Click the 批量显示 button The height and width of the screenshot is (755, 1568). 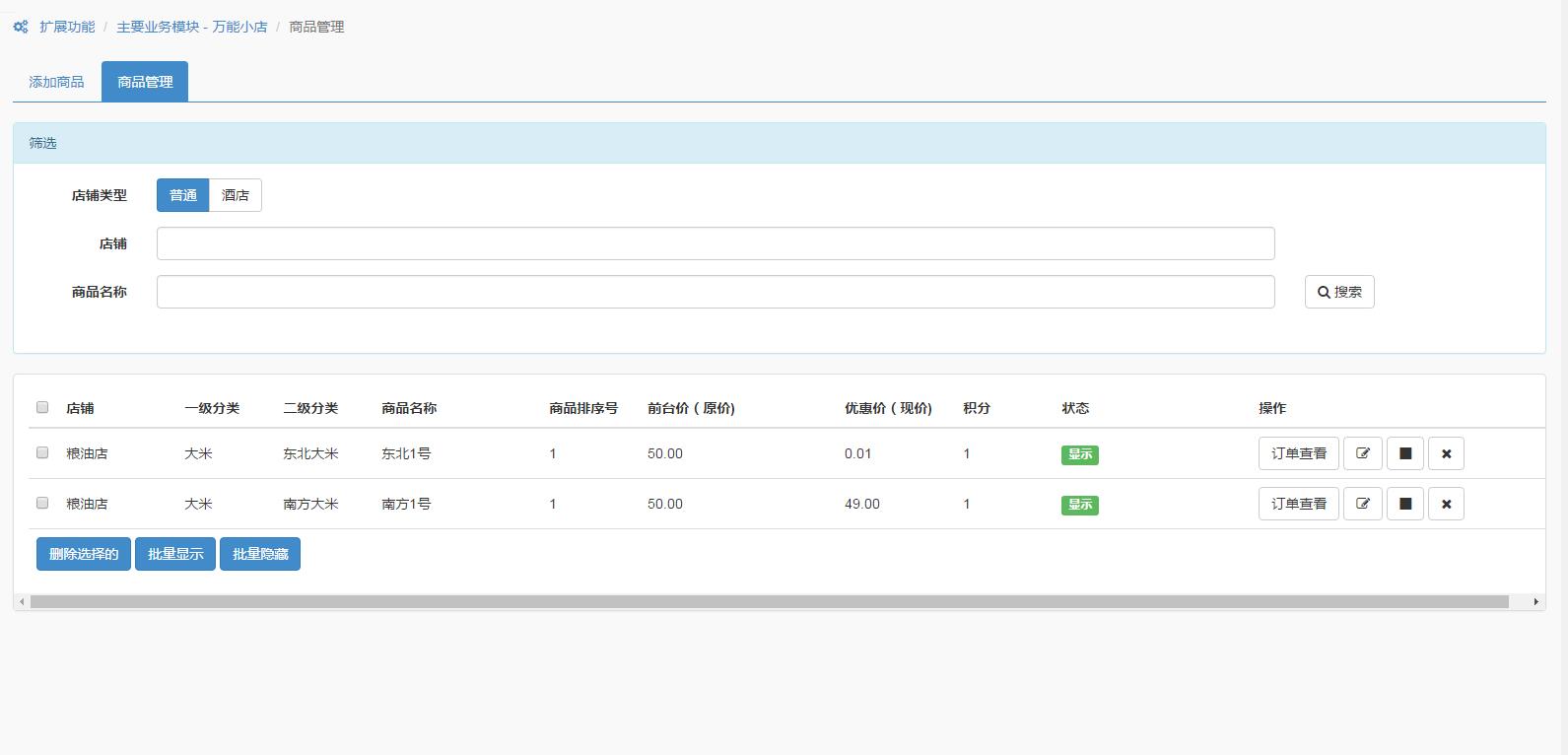175,554
